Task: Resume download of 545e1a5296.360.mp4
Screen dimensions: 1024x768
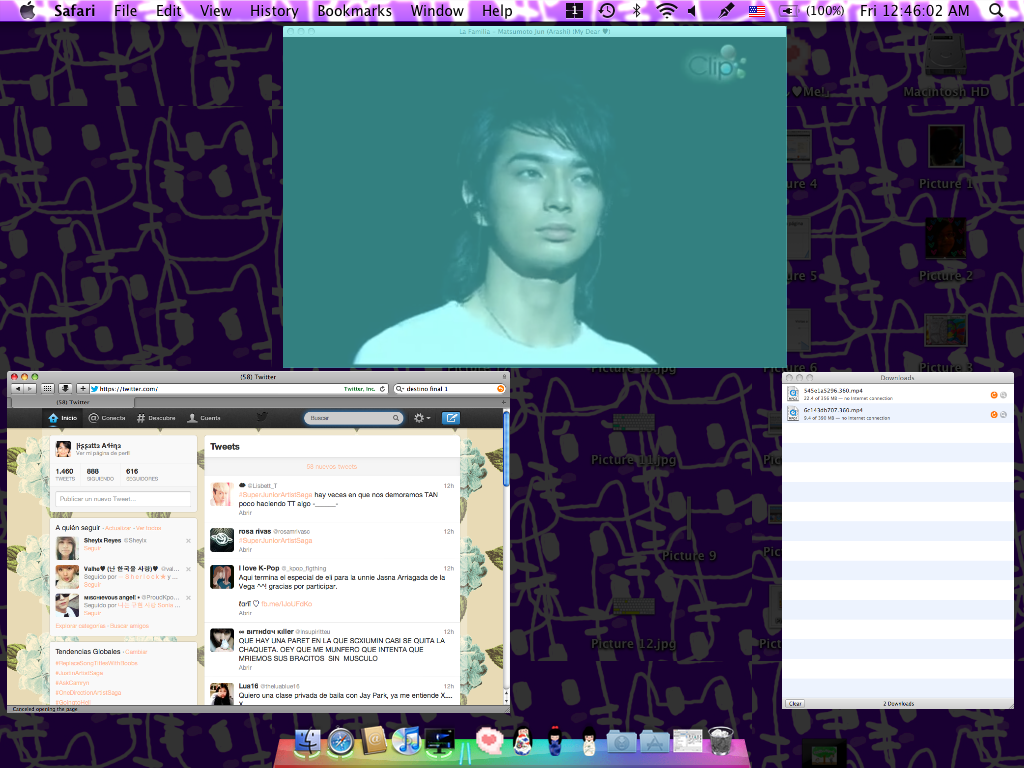Action: click(x=994, y=394)
